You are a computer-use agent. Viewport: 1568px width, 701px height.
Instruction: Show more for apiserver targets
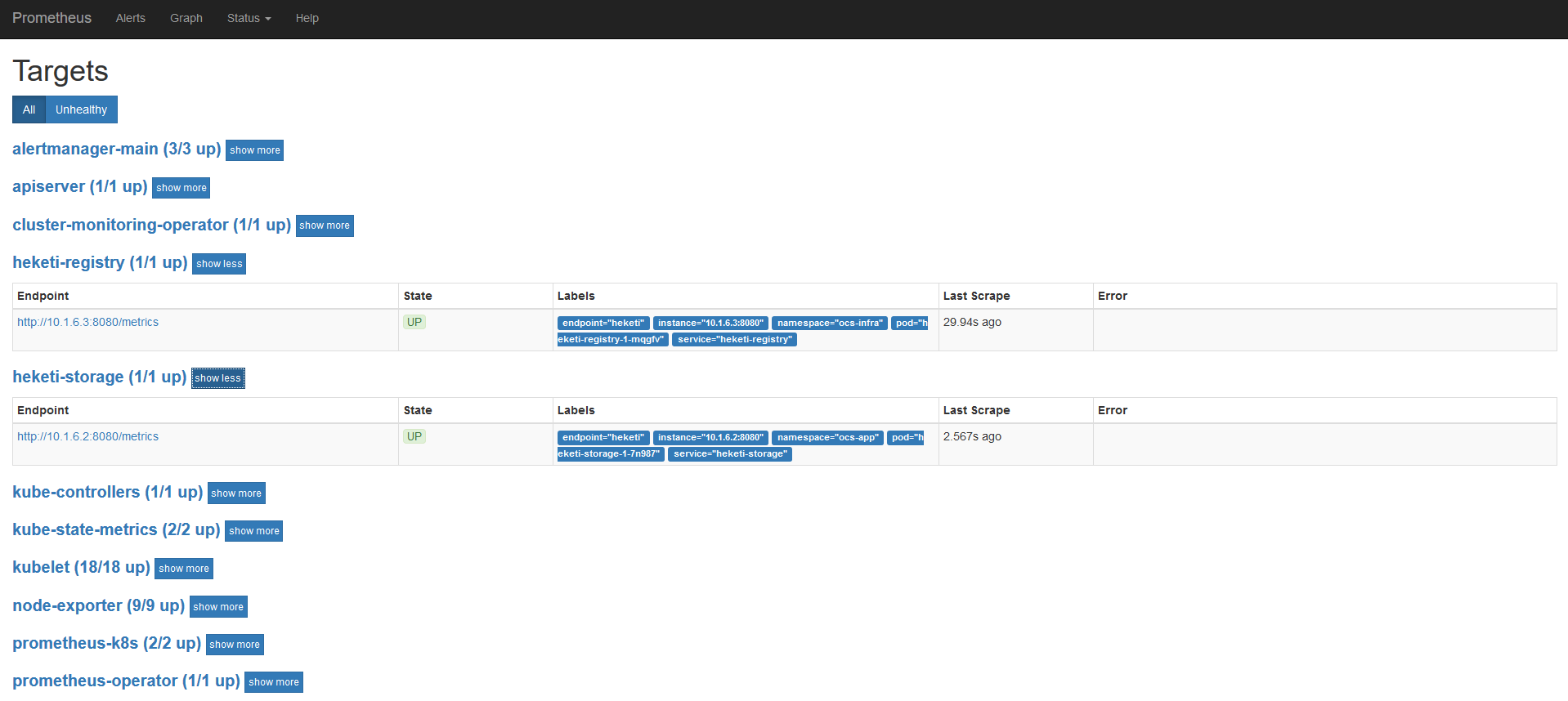coord(181,188)
